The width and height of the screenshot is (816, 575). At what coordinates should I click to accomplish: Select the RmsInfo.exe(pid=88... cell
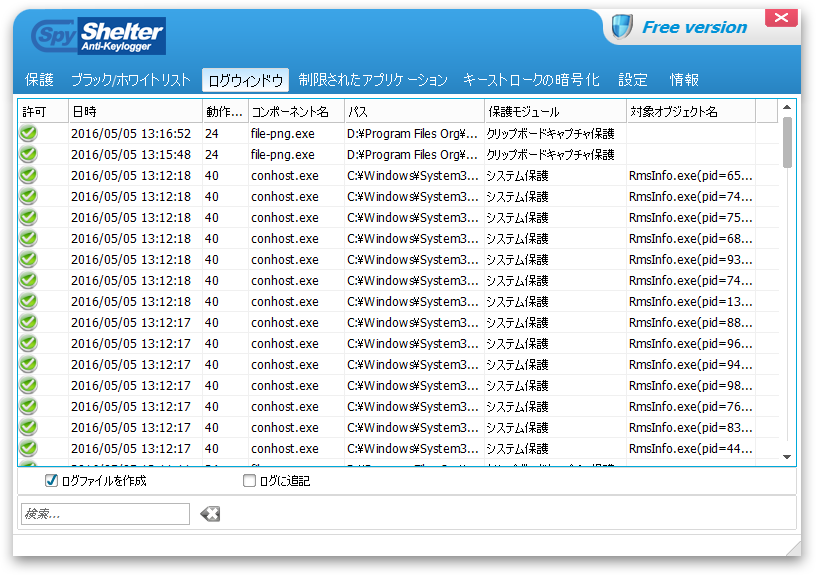pyautogui.click(x=691, y=323)
